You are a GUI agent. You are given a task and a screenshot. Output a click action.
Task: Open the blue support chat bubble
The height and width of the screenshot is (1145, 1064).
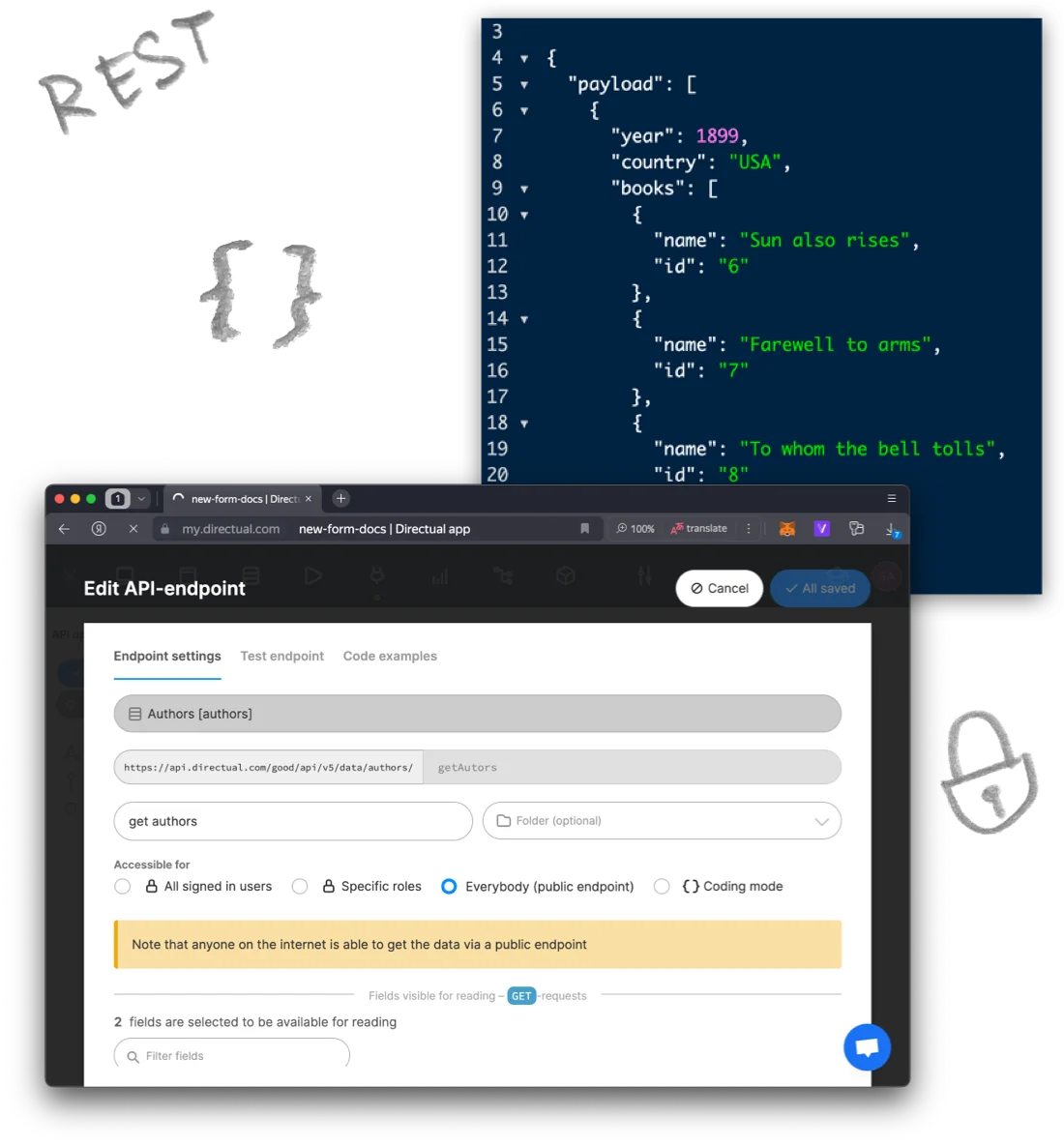coord(867,1046)
